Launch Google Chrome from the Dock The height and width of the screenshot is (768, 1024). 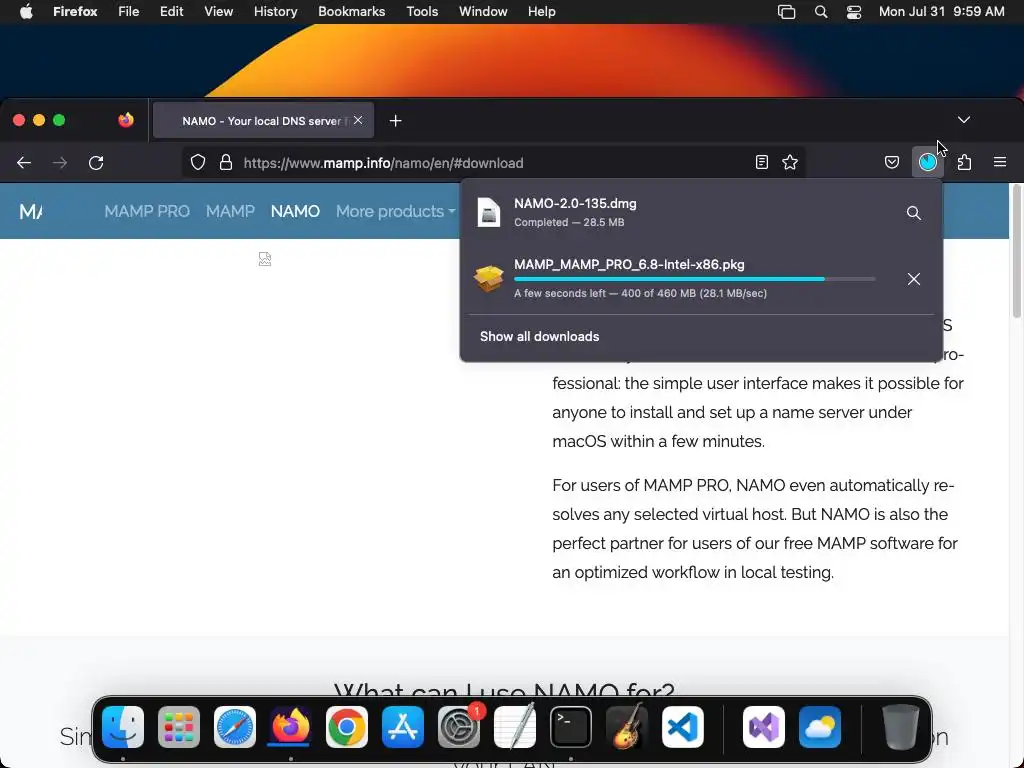[x=347, y=727]
